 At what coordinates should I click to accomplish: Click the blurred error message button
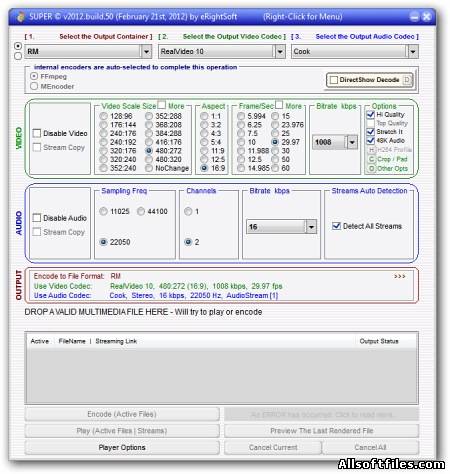tap(322, 414)
